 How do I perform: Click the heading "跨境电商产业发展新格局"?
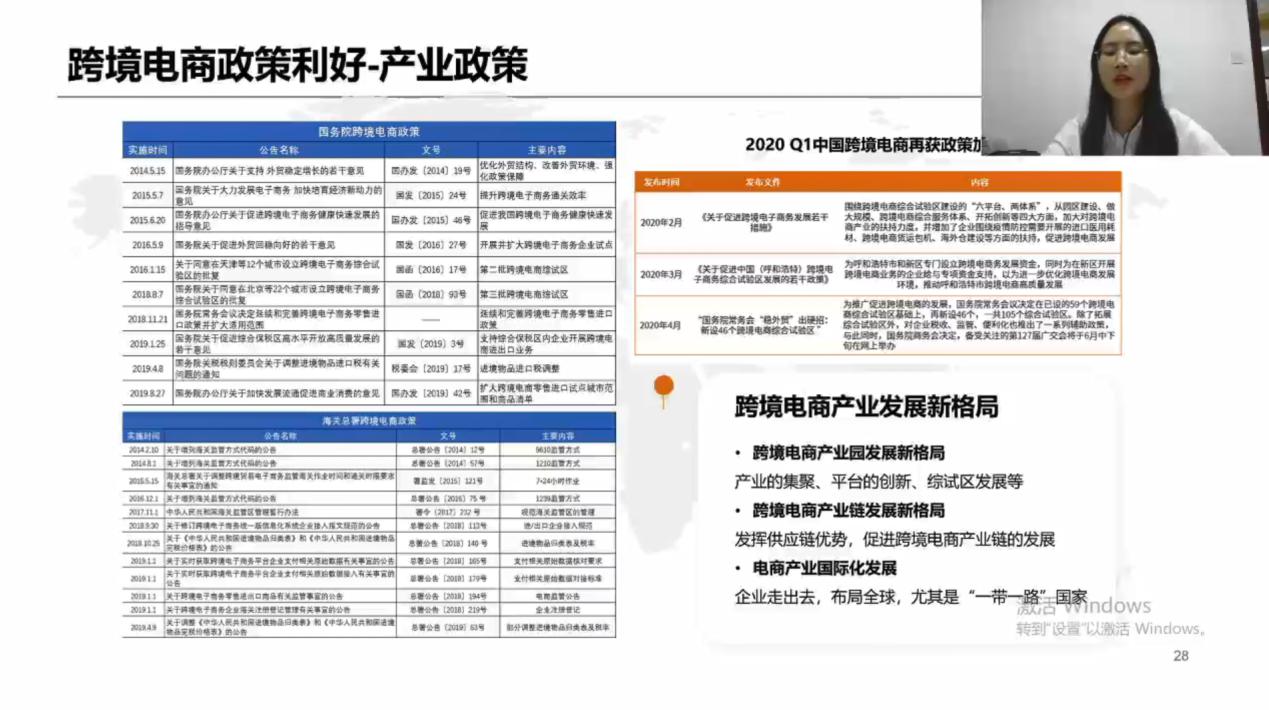(866, 407)
